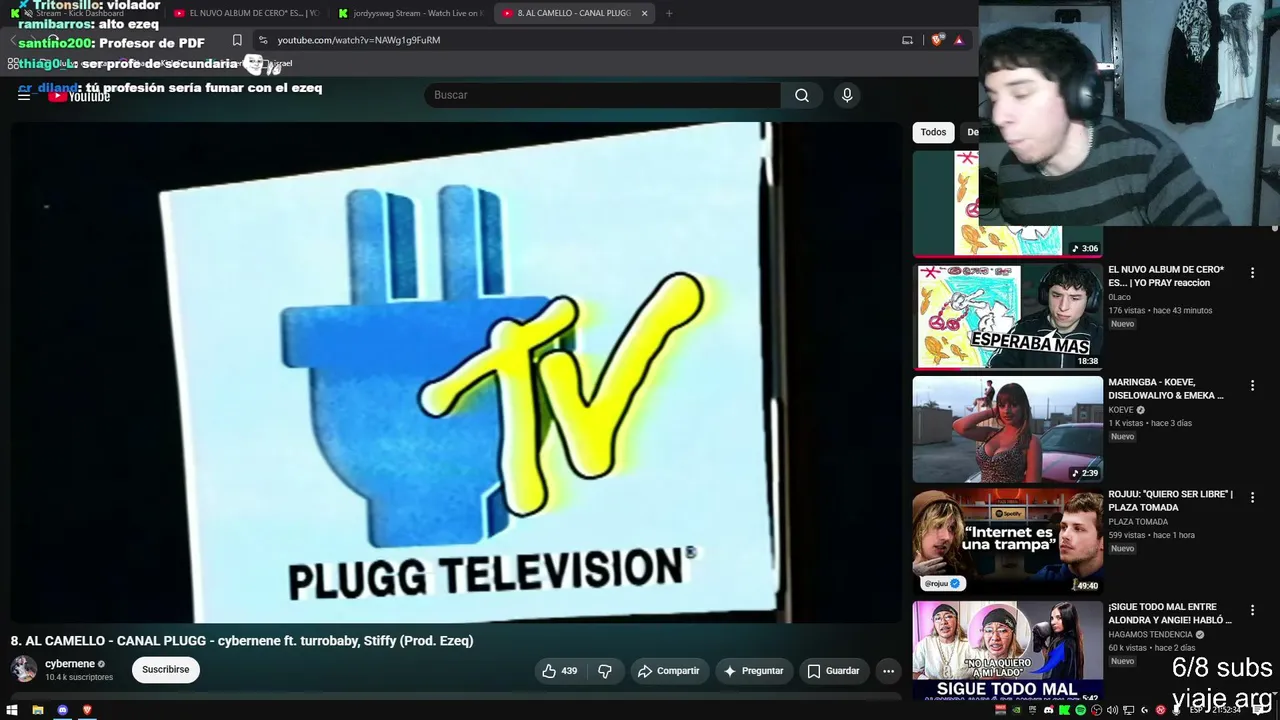Open options for the ALONDRA Y ANGIE video
1280x720 pixels.
[x=1252, y=610]
